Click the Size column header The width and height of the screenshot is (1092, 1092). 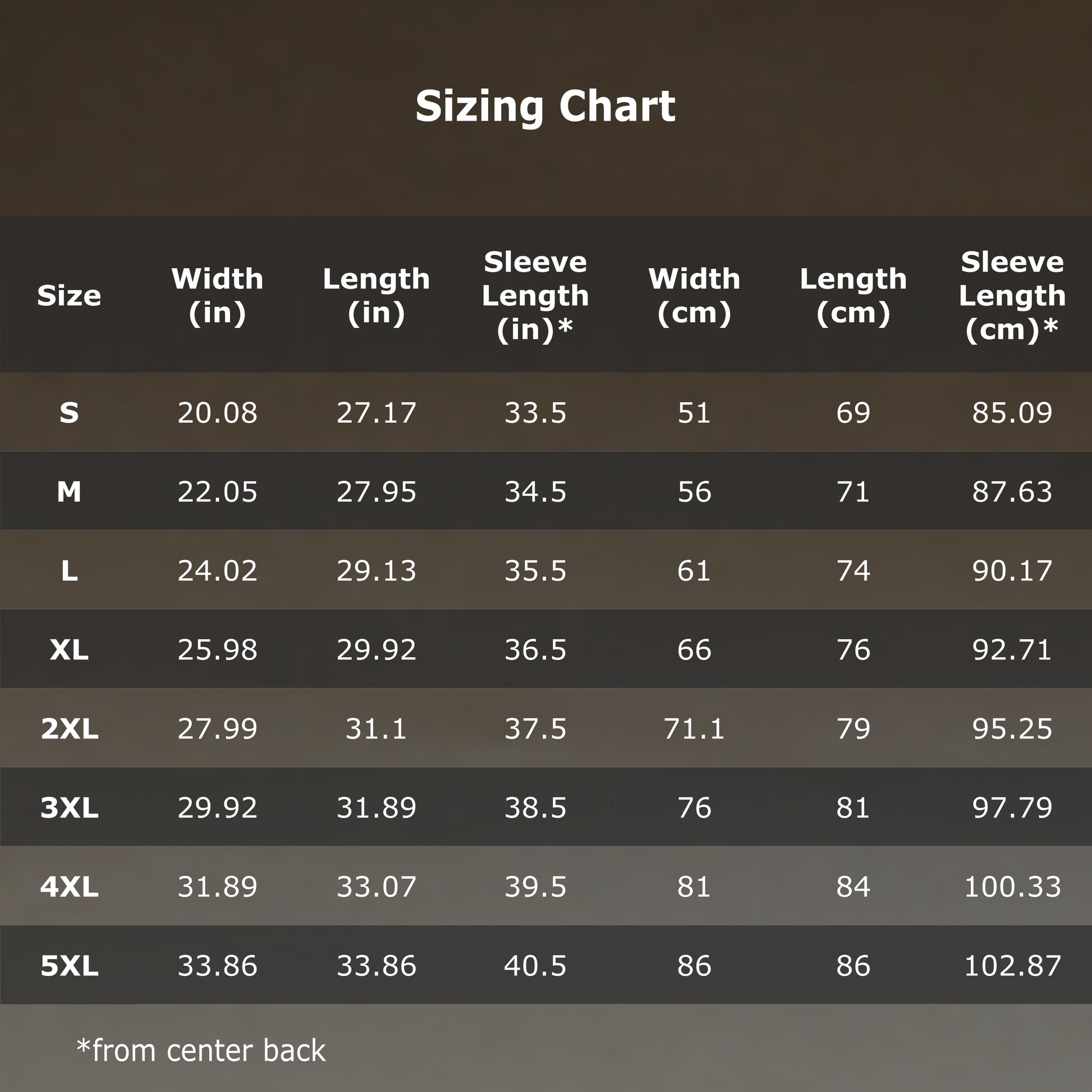pos(69,296)
